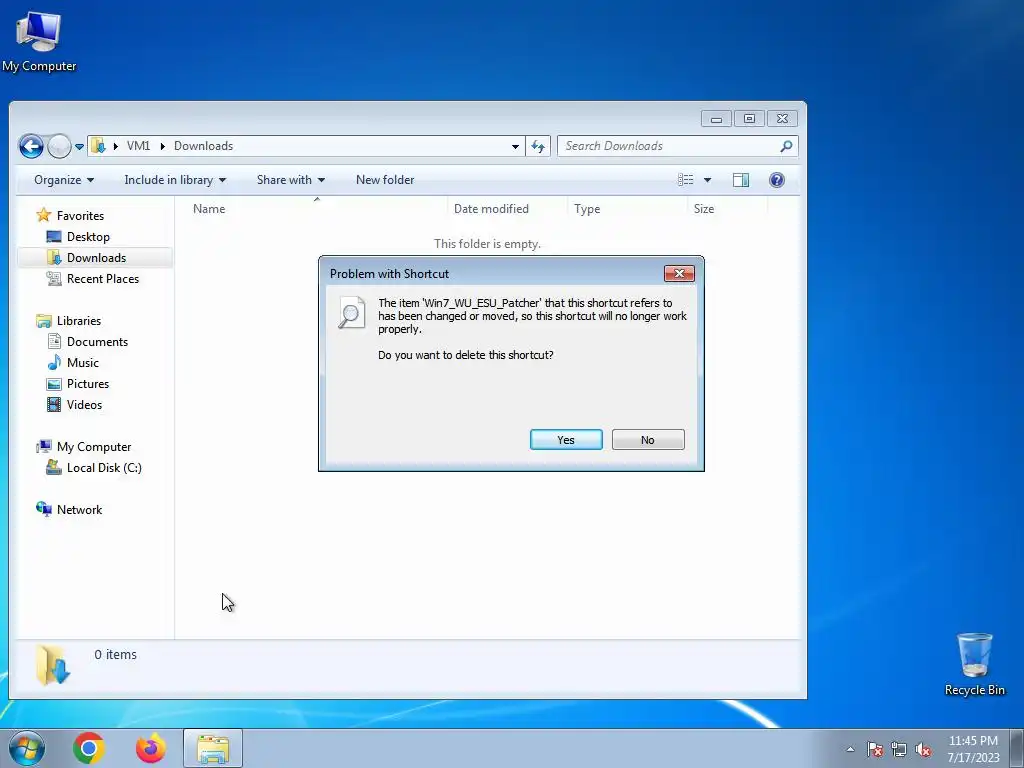This screenshot has height=768, width=1024.
Task: Show hidden system tray icons
Action: click(x=850, y=749)
